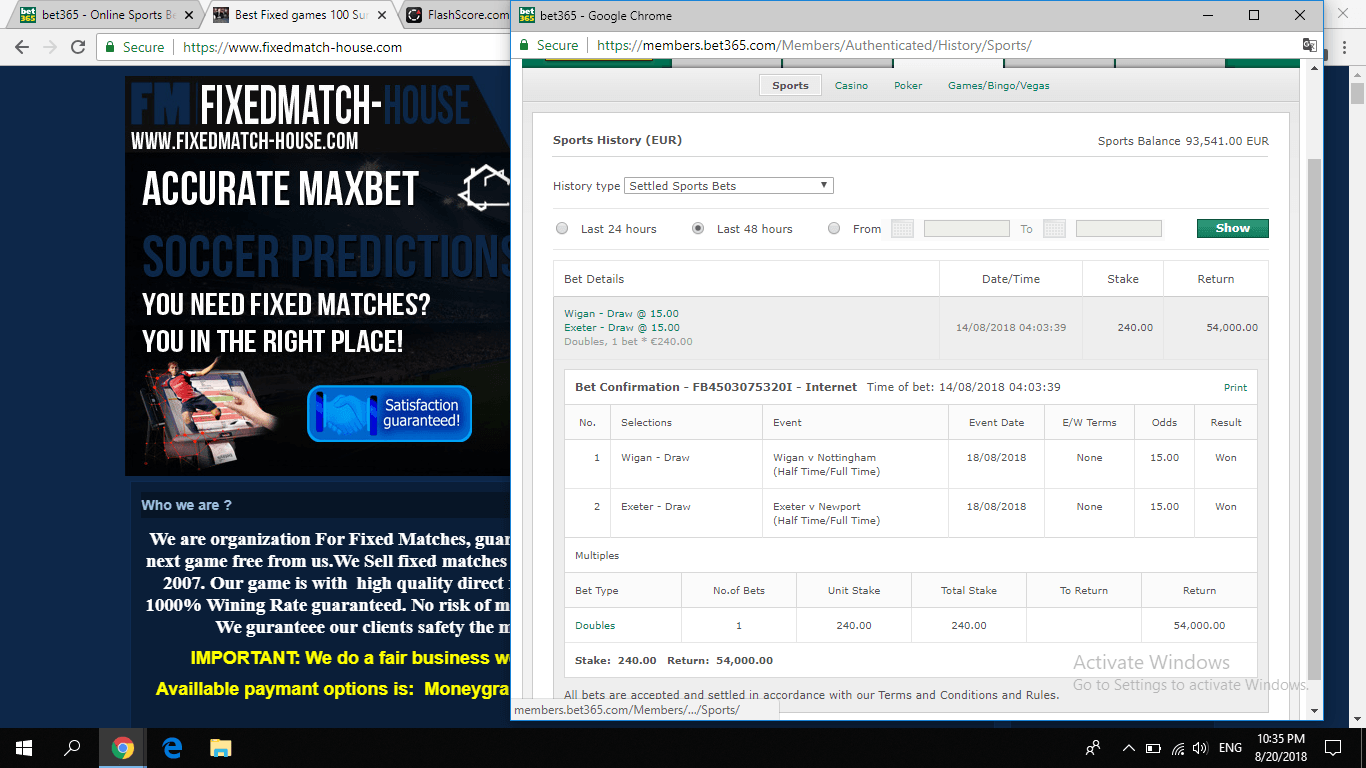
Task: Switch to the Poker tab
Action: pyautogui.click(x=908, y=86)
